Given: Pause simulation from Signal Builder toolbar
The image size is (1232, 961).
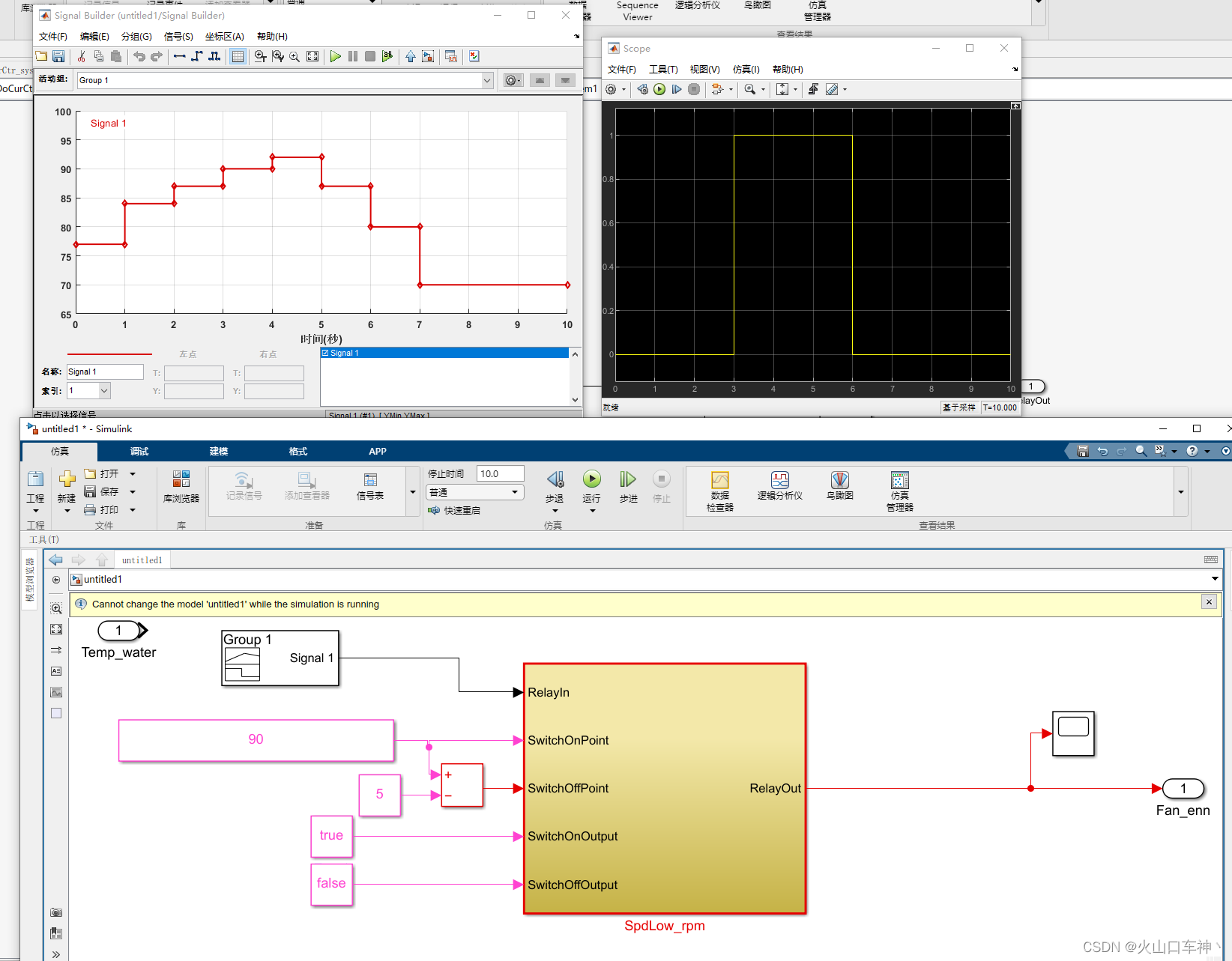Looking at the screenshot, I should 353,56.
